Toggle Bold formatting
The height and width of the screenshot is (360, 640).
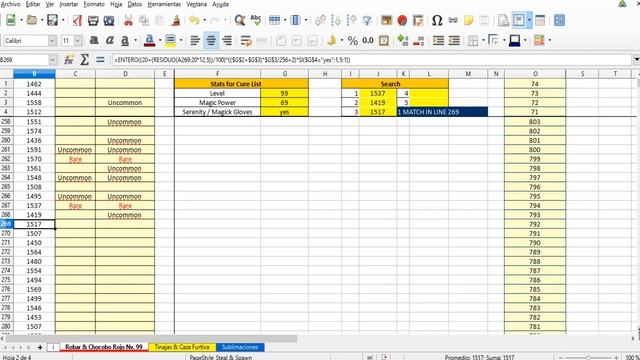tap(93, 40)
